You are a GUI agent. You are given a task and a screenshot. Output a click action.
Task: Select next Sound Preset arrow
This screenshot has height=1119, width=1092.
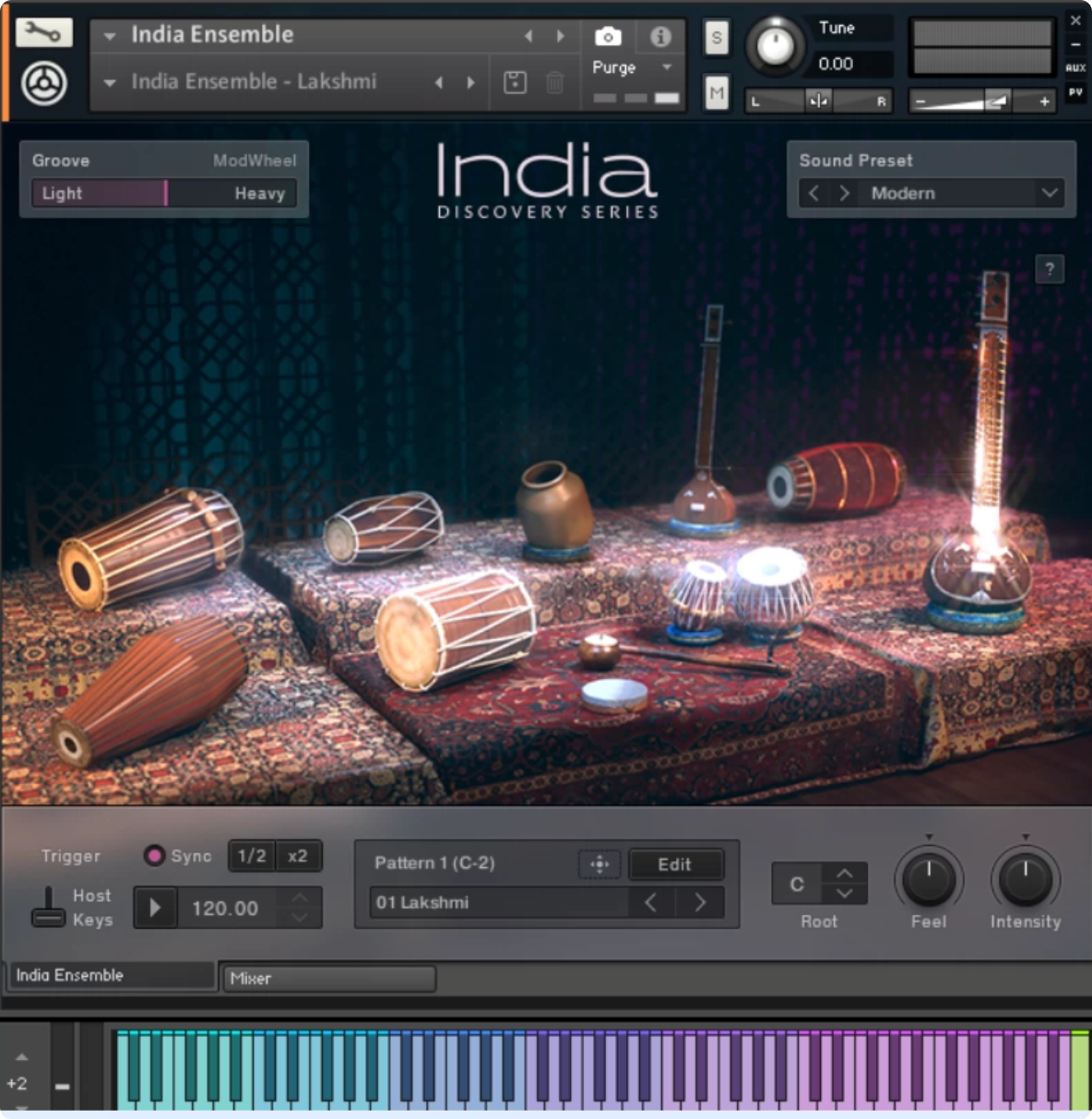844,193
